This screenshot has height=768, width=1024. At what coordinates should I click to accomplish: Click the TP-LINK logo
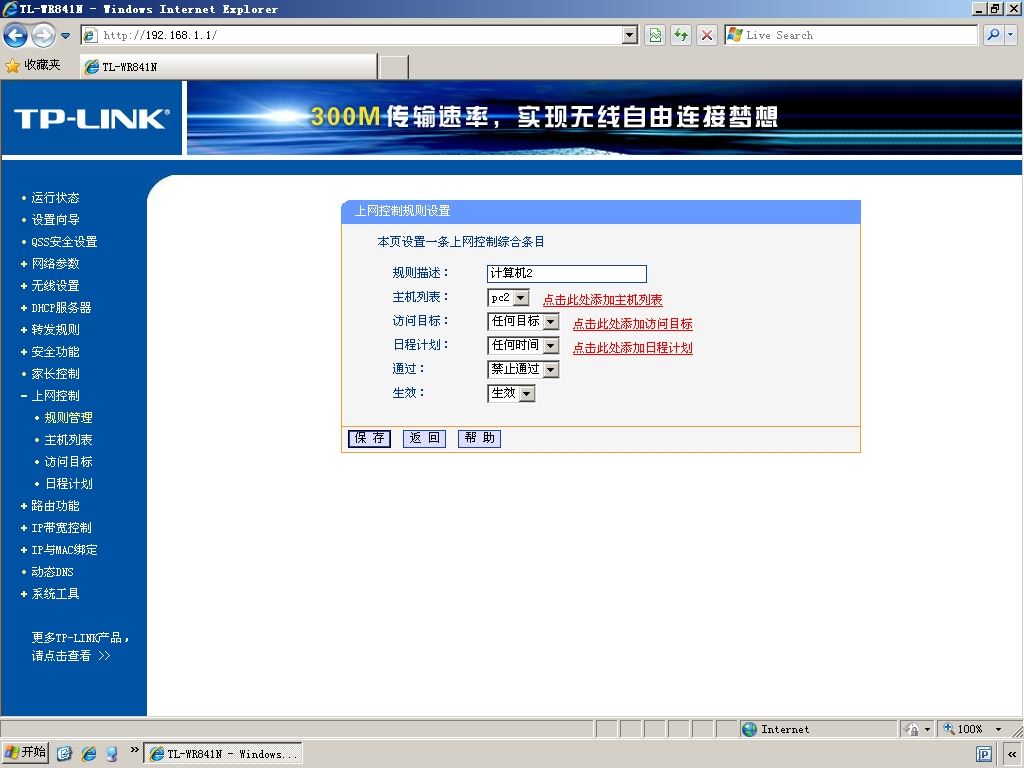point(91,118)
